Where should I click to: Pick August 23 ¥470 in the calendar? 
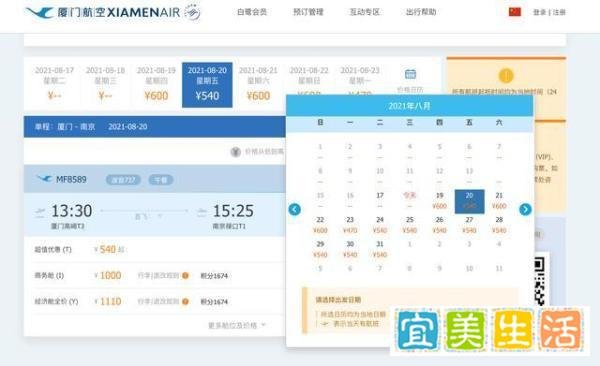pyautogui.click(x=350, y=225)
